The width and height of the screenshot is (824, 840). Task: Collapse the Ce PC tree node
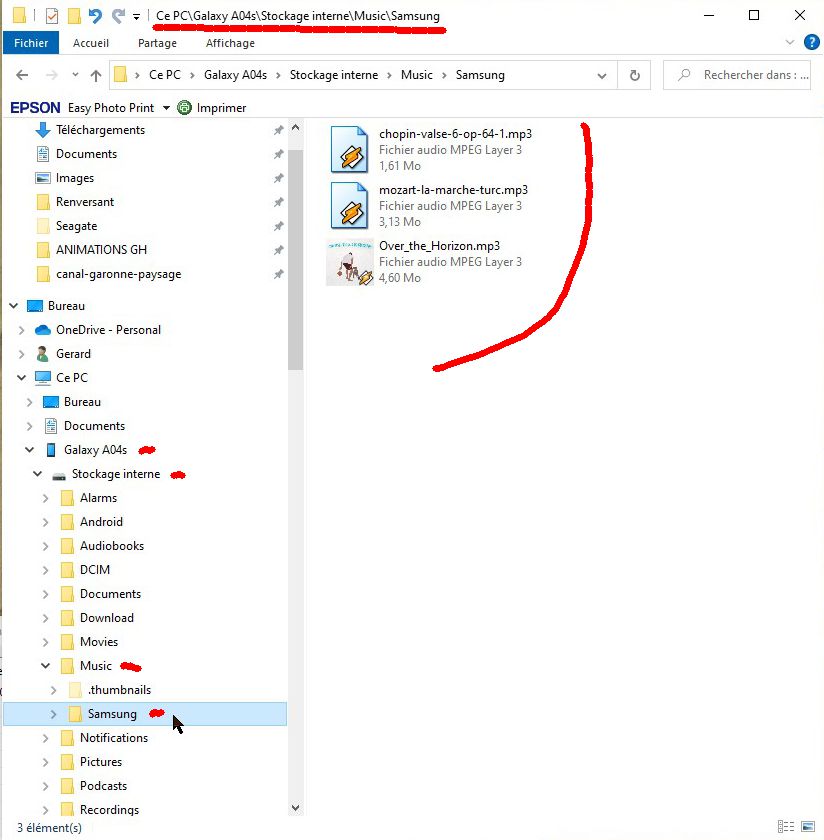click(21, 378)
